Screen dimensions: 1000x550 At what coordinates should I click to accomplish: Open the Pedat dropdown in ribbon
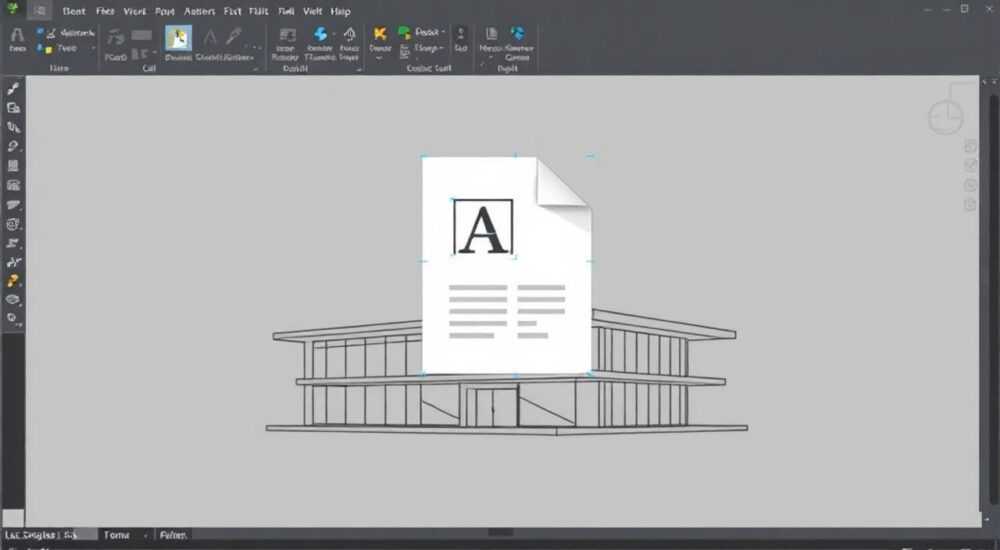tap(430, 32)
